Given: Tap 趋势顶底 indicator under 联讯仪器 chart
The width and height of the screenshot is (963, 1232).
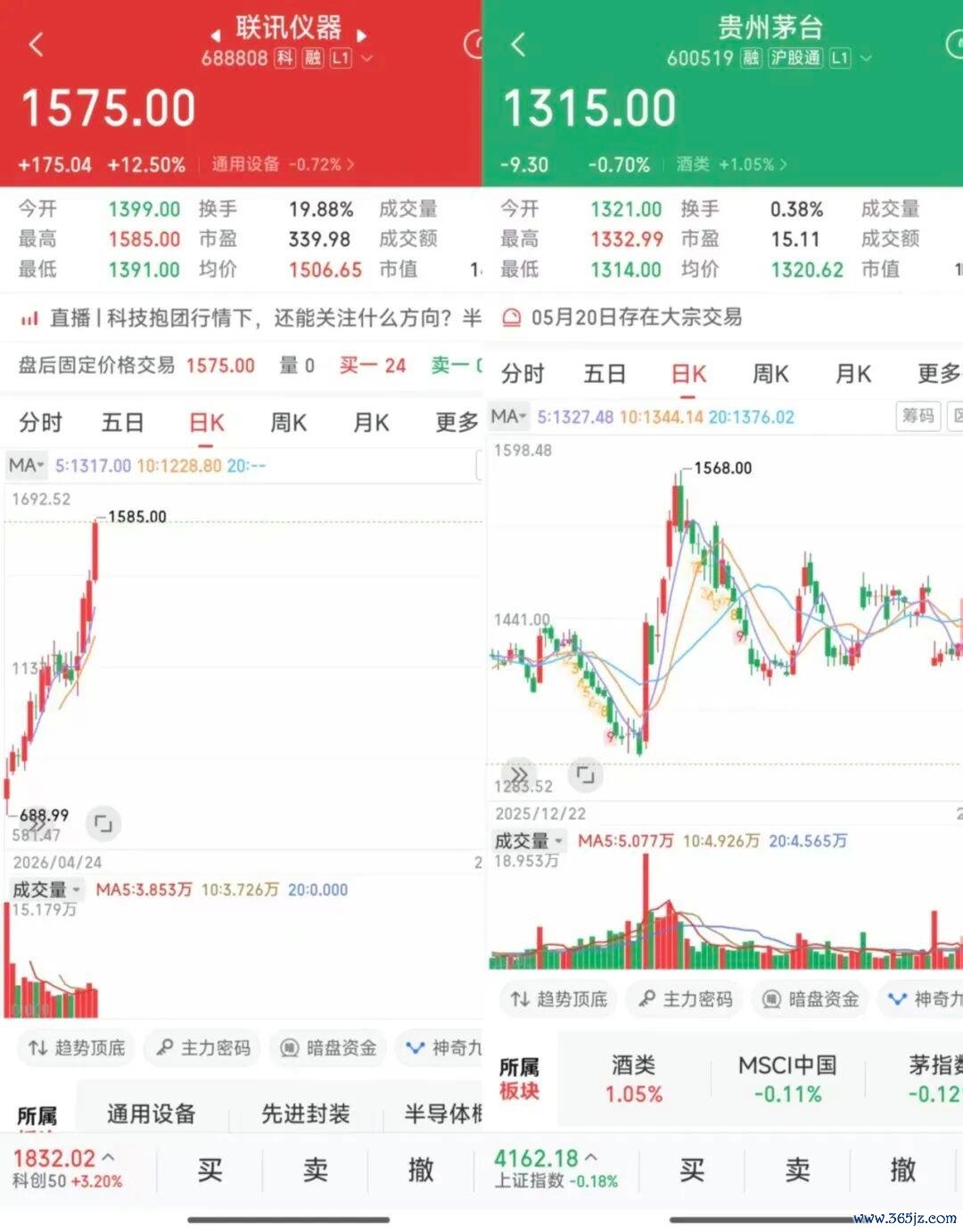Looking at the screenshot, I should click(x=77, y=1048).
